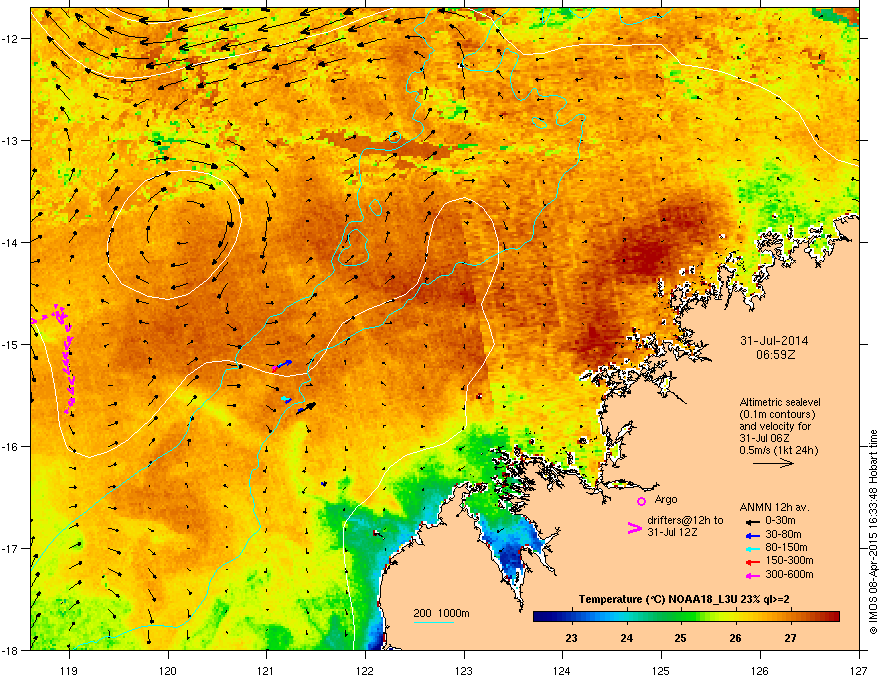Image resolution: width=880 pixels, height=680 pixels.
Task: Click the latitude axis label -18
Action: tap(11, 650)
